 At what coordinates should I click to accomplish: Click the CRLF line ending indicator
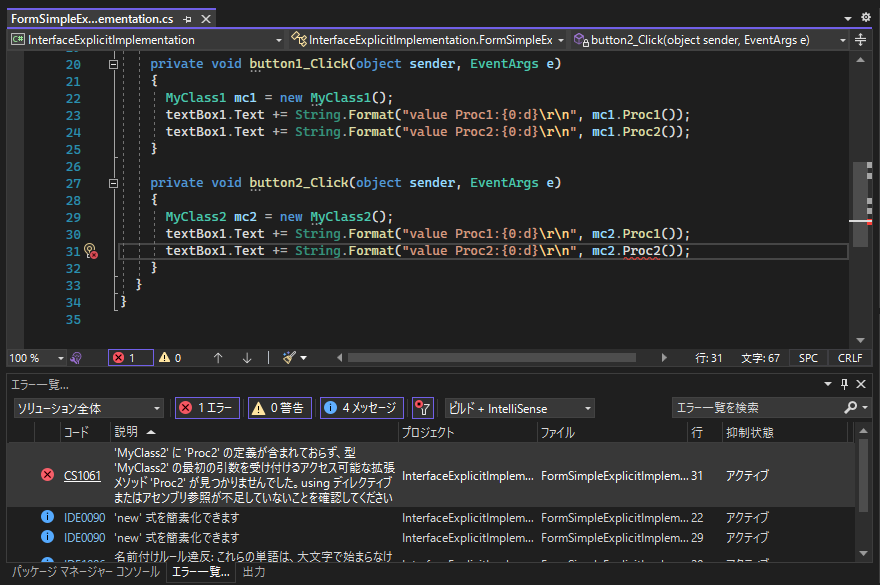(x=850, y=358)
